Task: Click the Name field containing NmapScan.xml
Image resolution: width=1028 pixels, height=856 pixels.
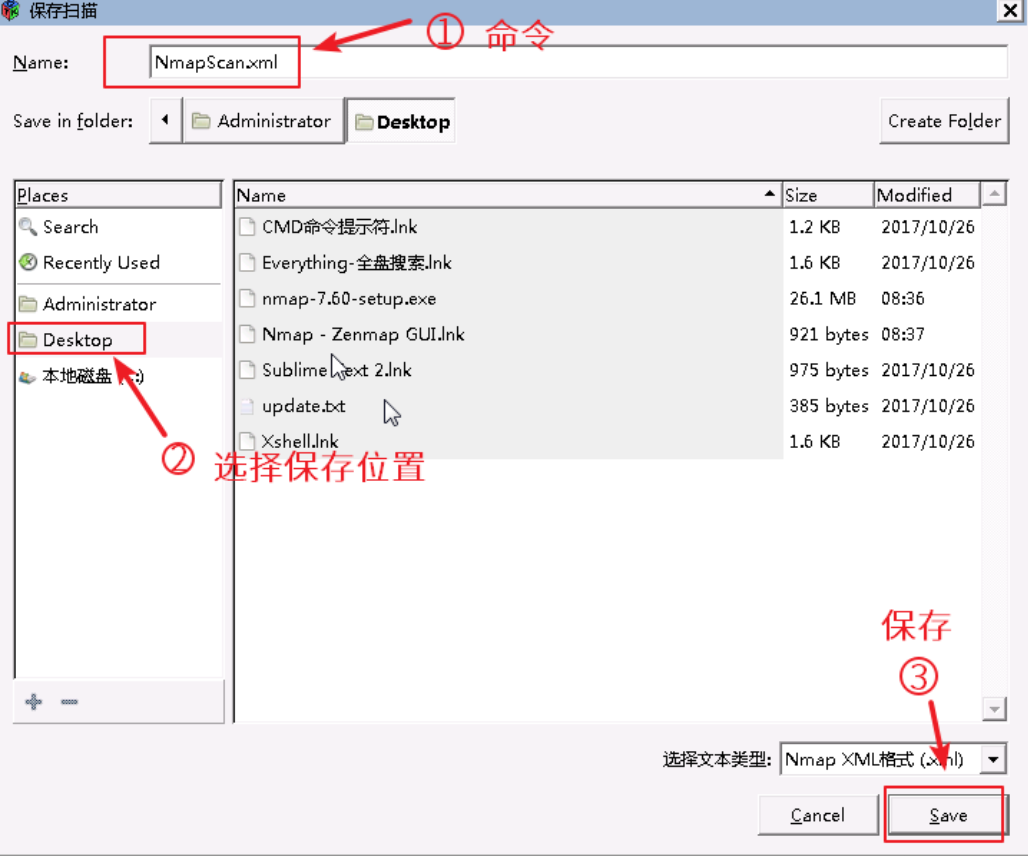Action: [578, 62]
